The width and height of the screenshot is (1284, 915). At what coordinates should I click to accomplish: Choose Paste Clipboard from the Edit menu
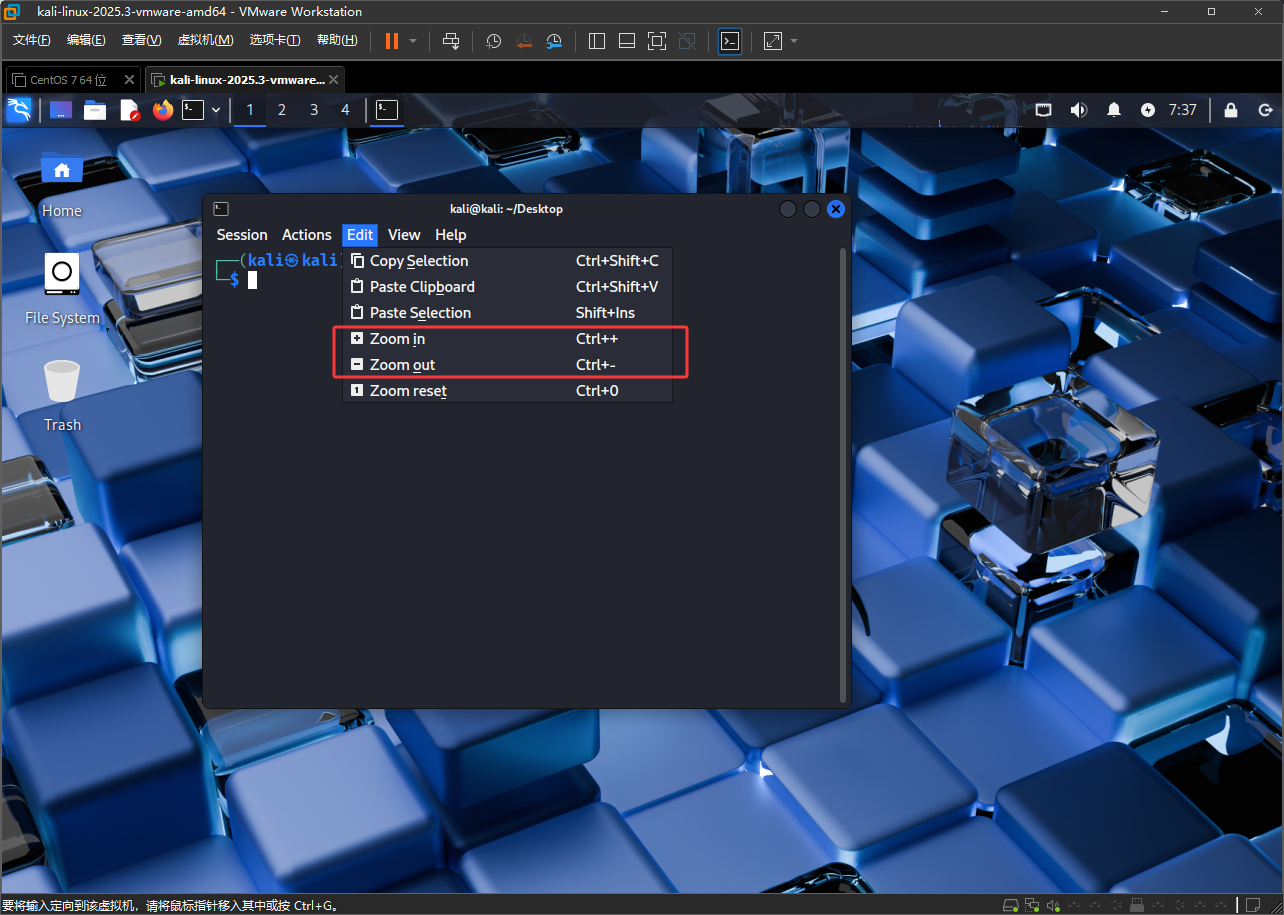coord(507,287)
